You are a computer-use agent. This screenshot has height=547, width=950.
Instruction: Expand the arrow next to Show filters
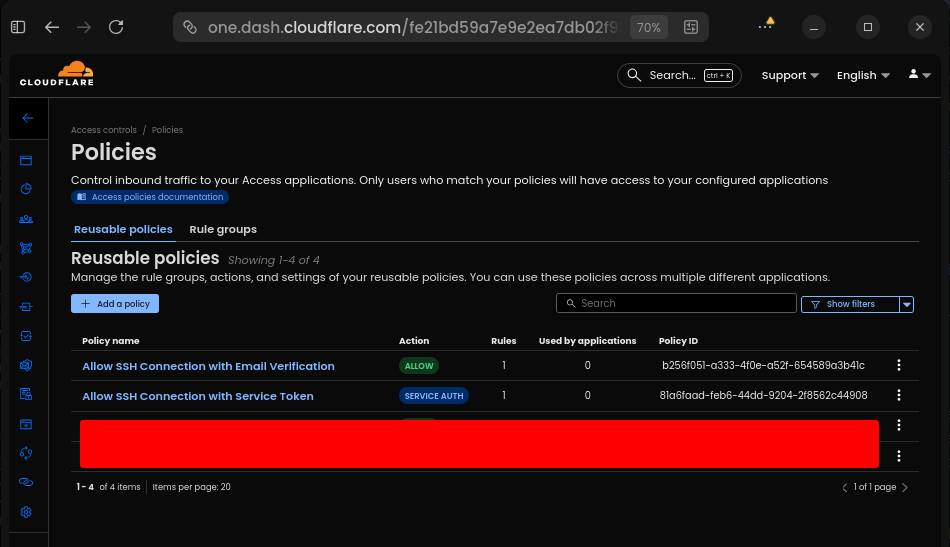tap(907, 304)
